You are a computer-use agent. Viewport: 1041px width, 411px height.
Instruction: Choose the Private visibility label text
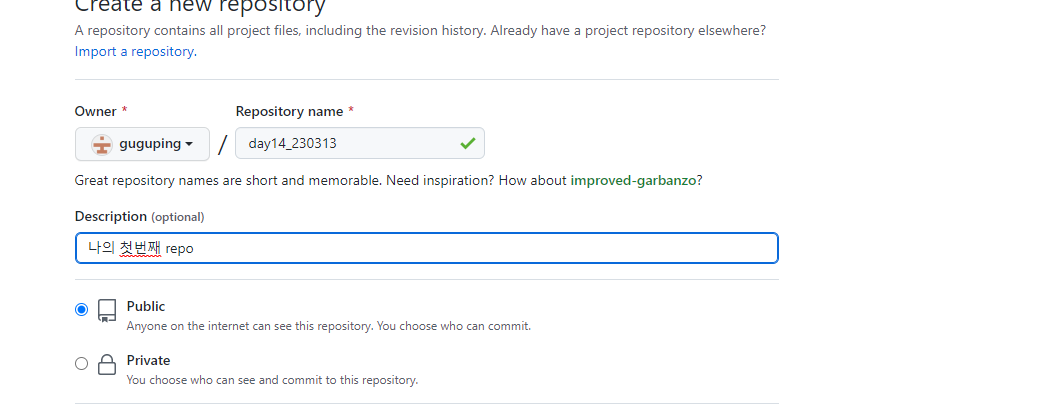tap(148, 360)
